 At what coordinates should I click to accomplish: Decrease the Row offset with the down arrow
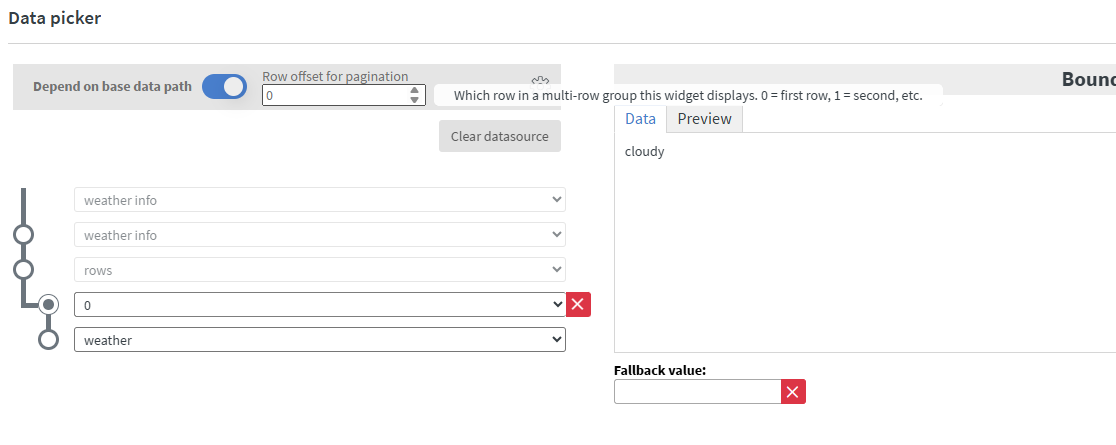pyautogui.click(x=414, y=100)
